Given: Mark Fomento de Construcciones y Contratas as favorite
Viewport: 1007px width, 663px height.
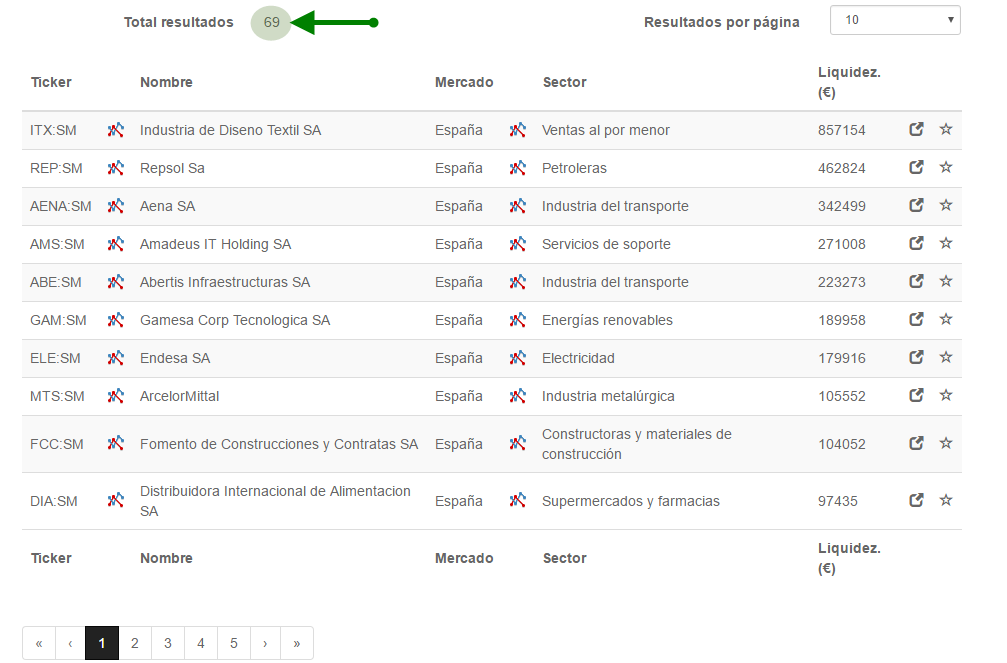Looking at the screenshot, I should coord(946,444).
